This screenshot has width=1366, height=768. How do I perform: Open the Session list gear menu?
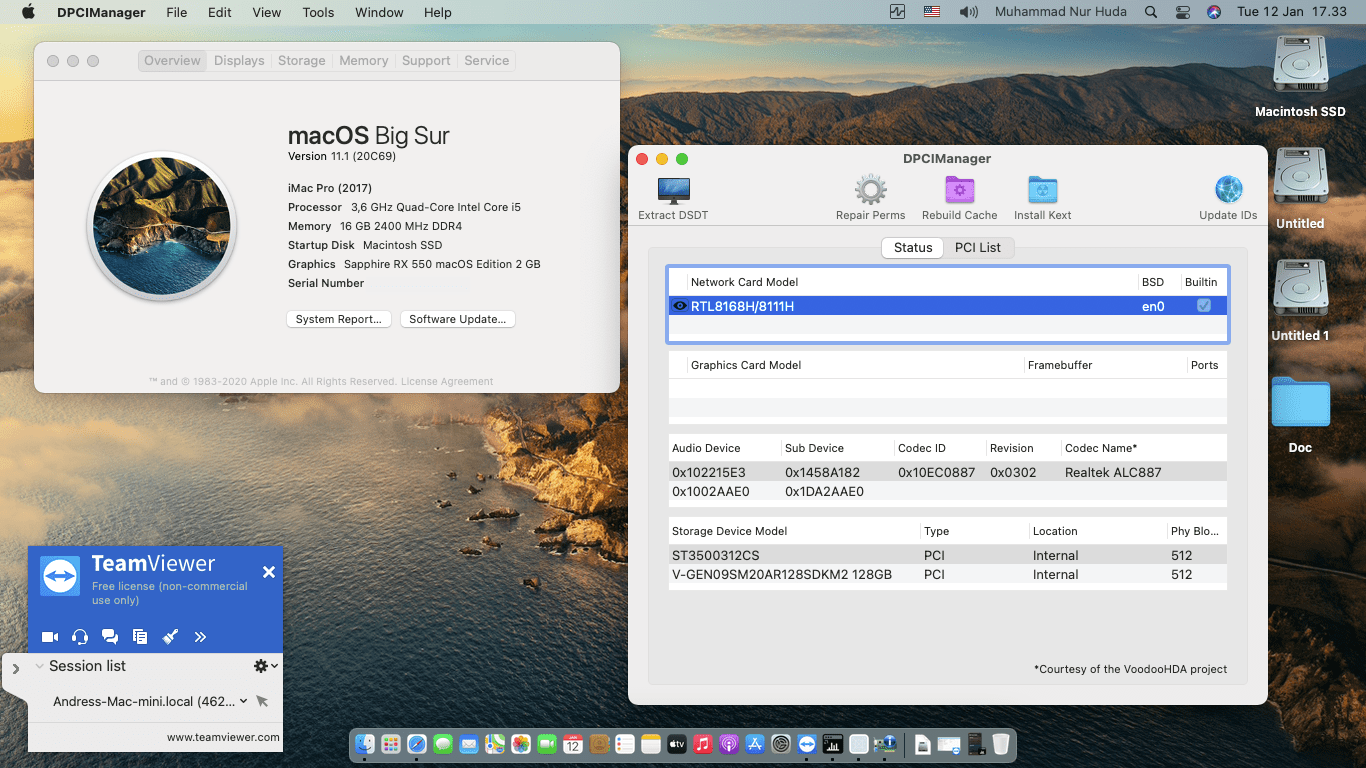[x=262, y=665]
